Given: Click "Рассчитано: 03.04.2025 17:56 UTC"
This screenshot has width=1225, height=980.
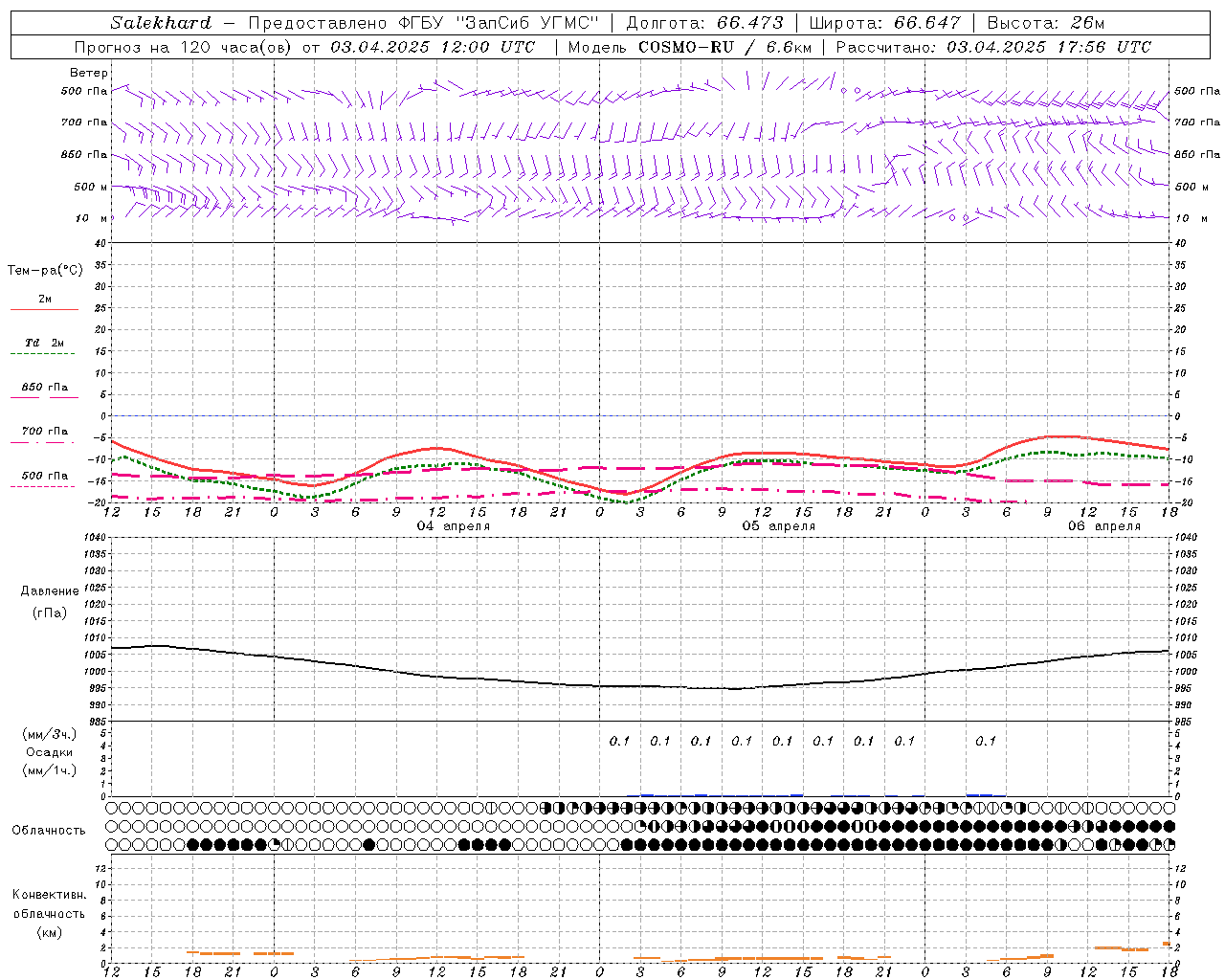Looking at the screenshot, I should (993, 47).
